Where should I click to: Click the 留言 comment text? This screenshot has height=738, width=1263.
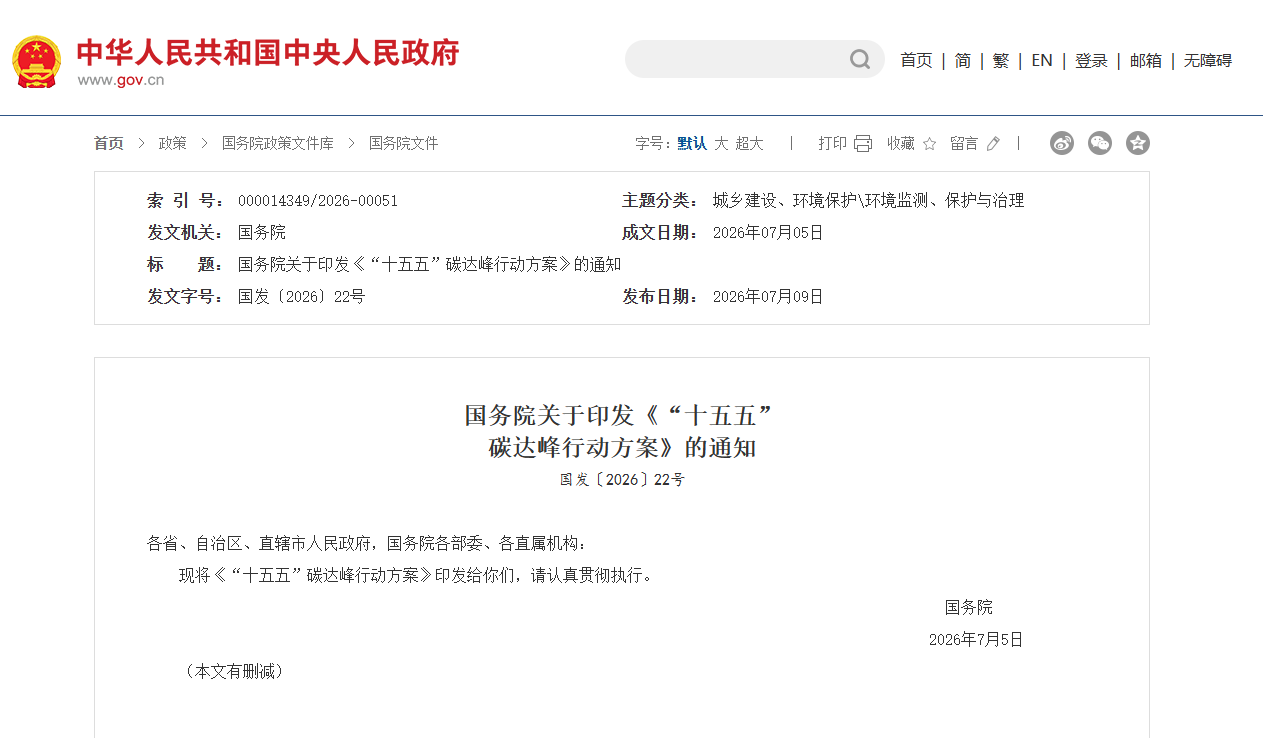pos(965,144)
